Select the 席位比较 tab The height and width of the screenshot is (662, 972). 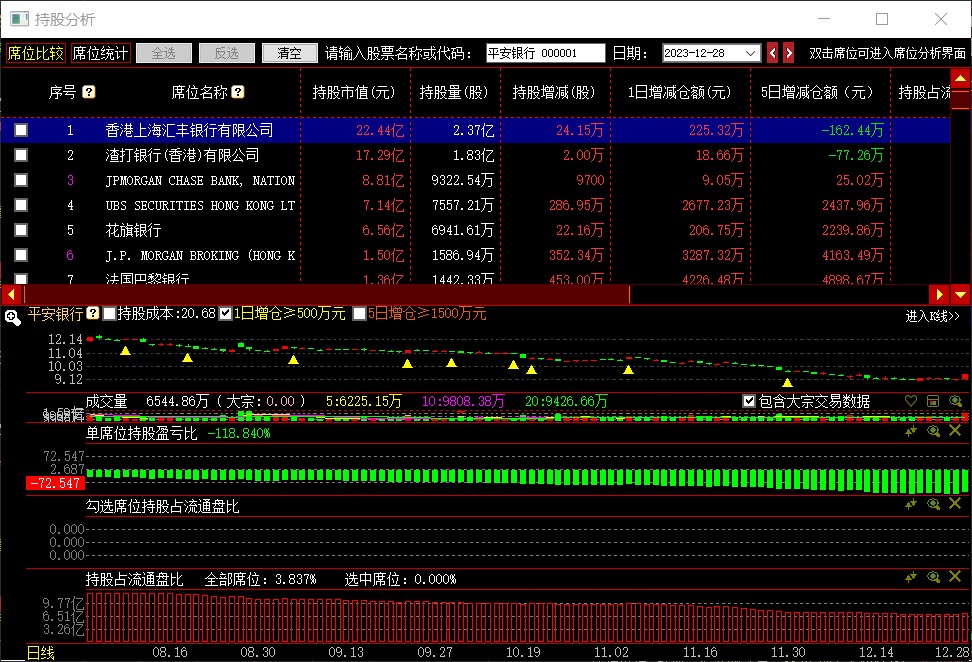click(35, 53)
